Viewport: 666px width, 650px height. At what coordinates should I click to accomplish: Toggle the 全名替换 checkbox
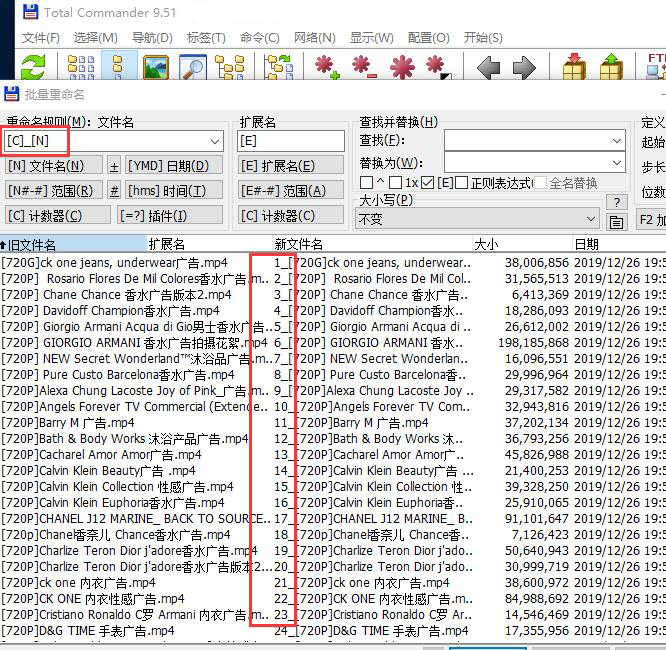540,183
